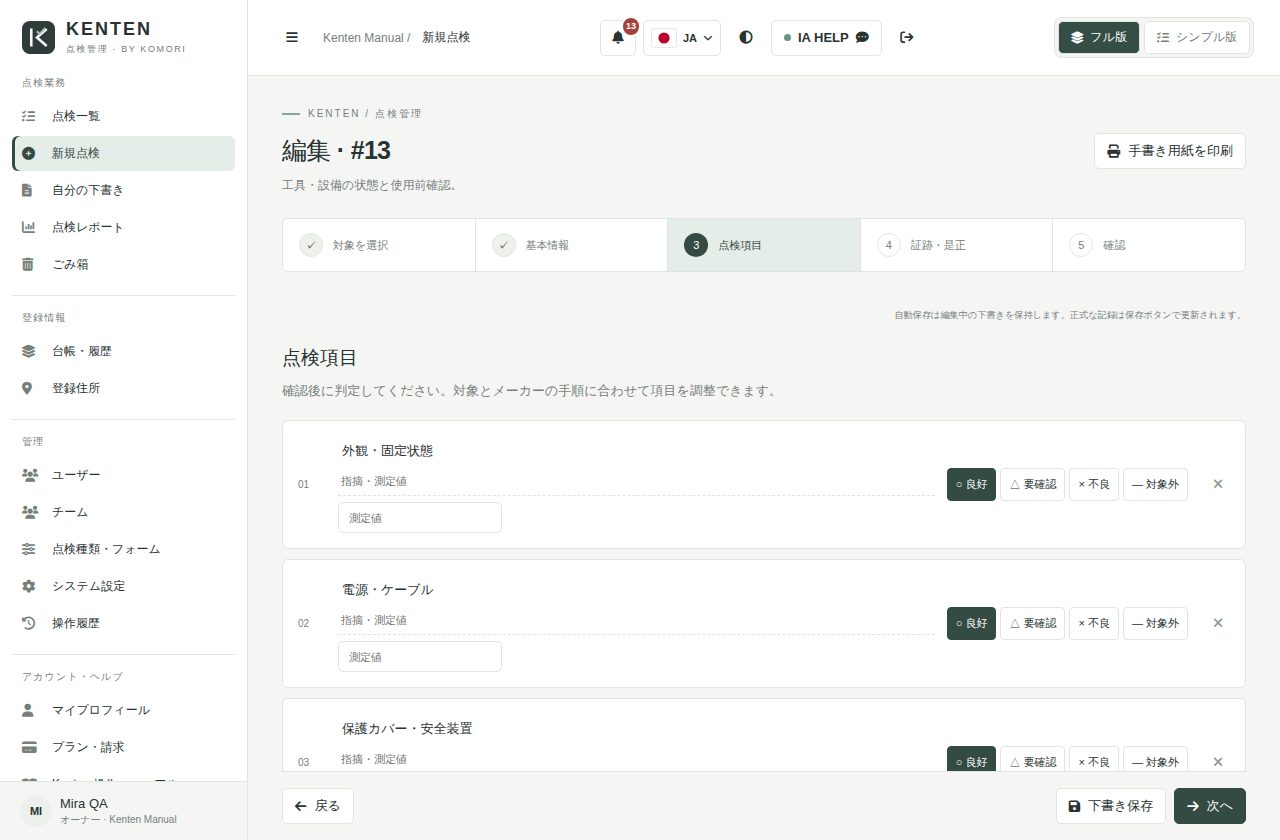Open ユーザー management
This screenshot has width=1280, height=840.
click(124, 475)
